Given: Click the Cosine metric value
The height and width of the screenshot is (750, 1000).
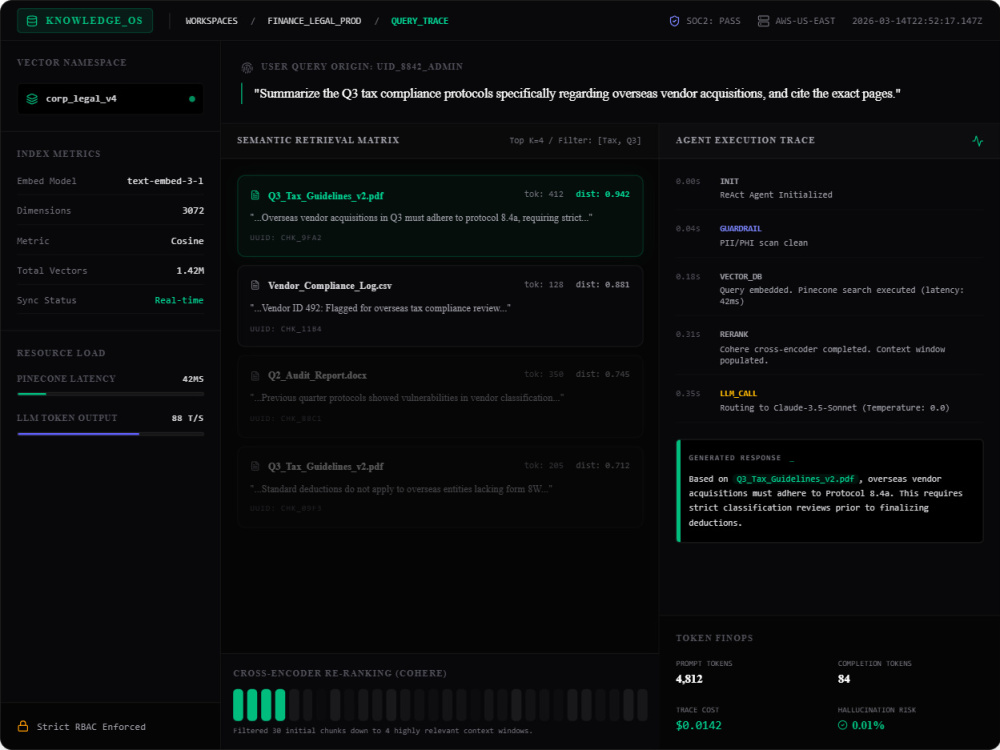Looking at the screenshot, I should tap(188, 241).
